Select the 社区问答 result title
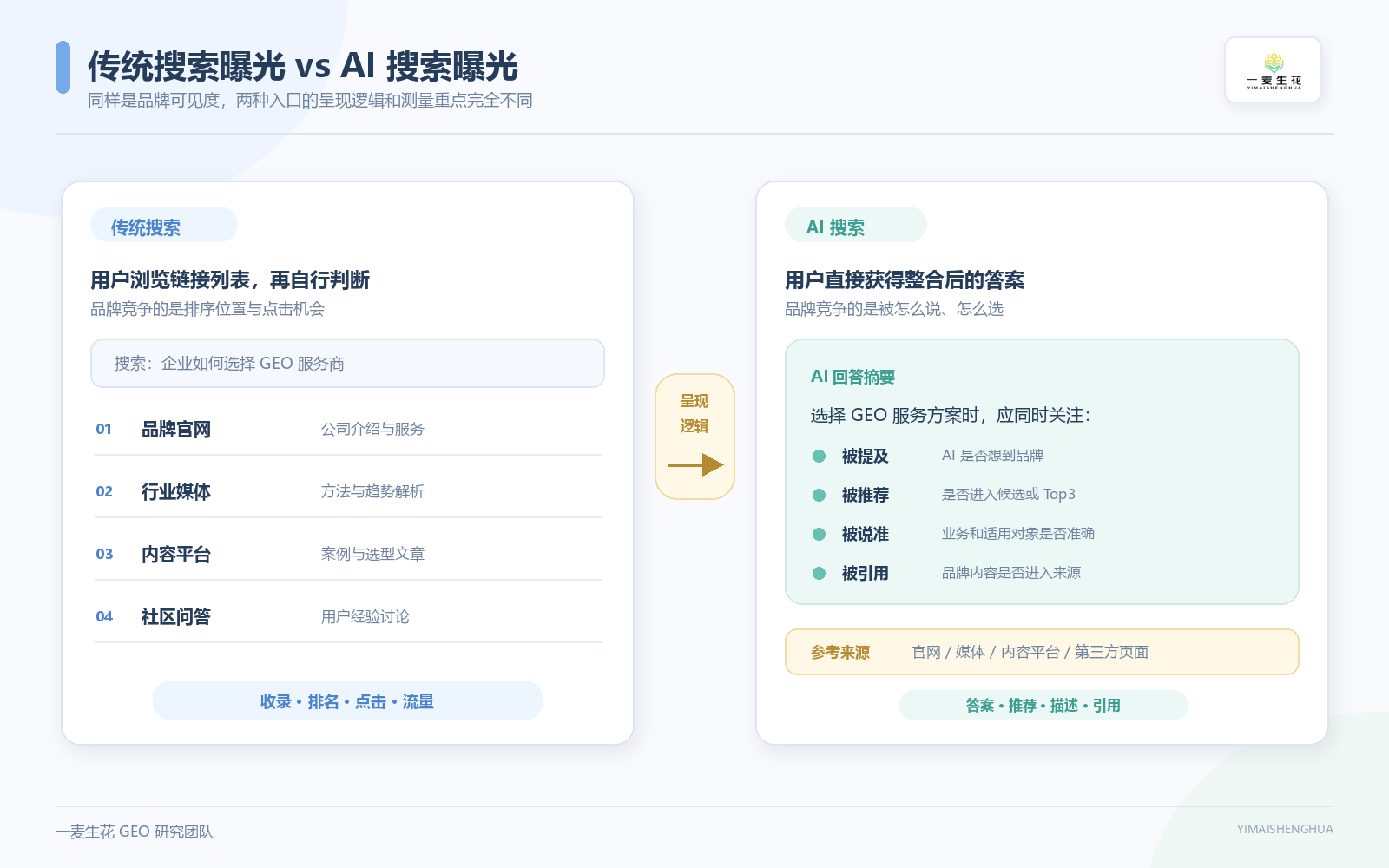Viewport: 1389px width, 868px height. coord(176,616)
